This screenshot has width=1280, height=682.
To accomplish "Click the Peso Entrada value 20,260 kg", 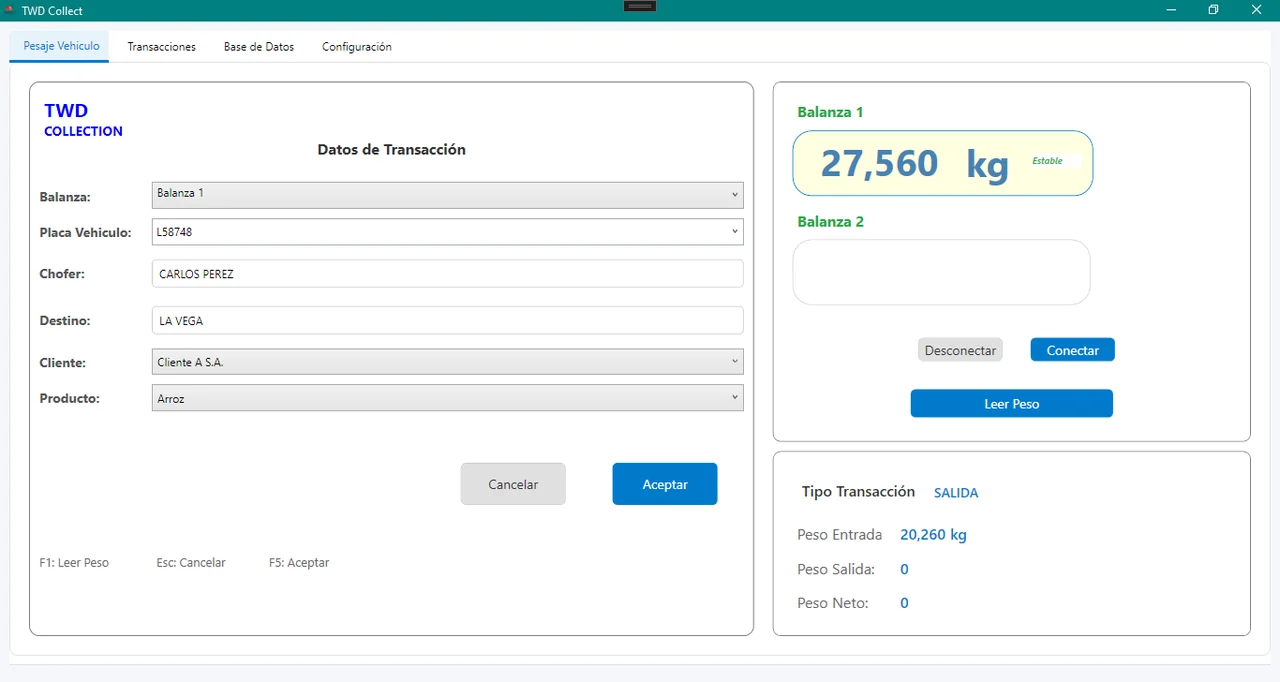I will point(934,535).
